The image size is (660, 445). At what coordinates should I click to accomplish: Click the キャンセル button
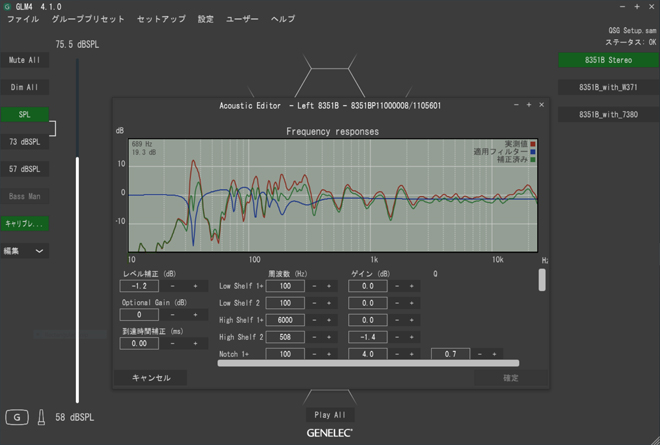pos(151,378)
